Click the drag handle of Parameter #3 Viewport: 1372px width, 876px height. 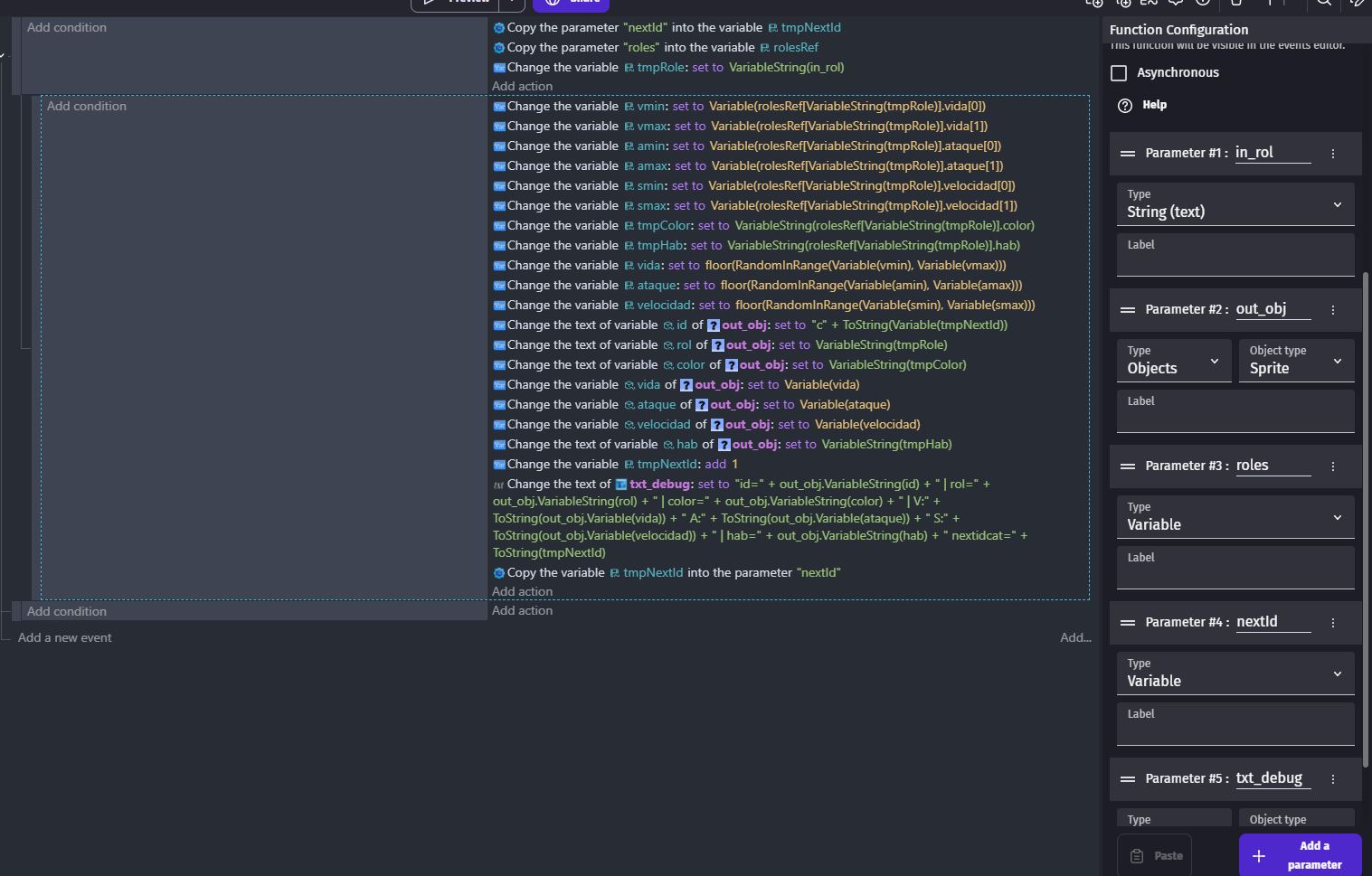click(x=1127, y=466)
